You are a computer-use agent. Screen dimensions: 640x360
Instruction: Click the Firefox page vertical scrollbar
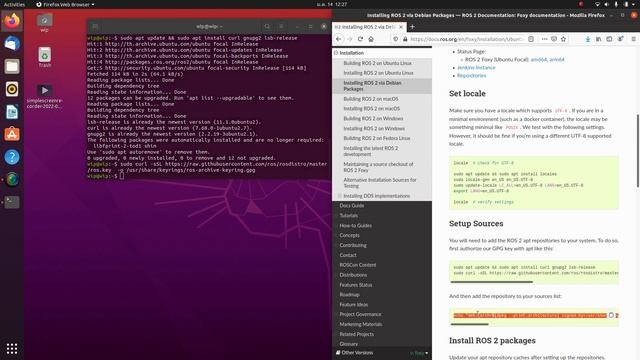click(x=638, y=151)
